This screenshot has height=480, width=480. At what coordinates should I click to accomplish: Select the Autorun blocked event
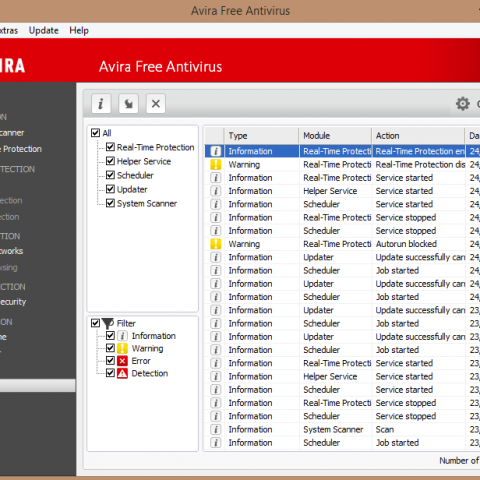tap(342, 244)
